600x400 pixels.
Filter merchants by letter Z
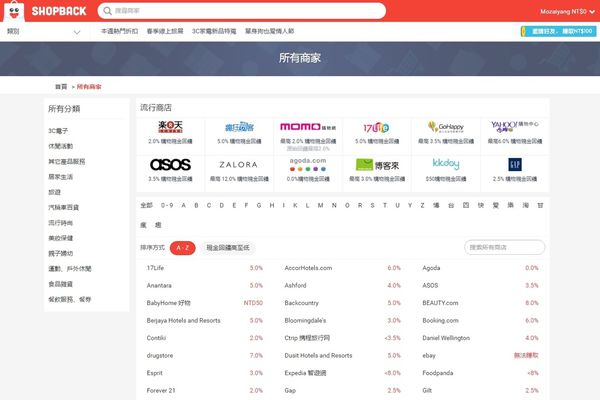pyautogui.click(x=422, y=206)
